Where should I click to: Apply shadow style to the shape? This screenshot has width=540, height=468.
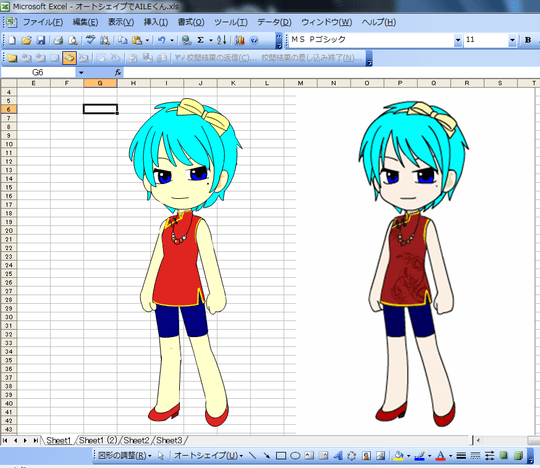504,456
